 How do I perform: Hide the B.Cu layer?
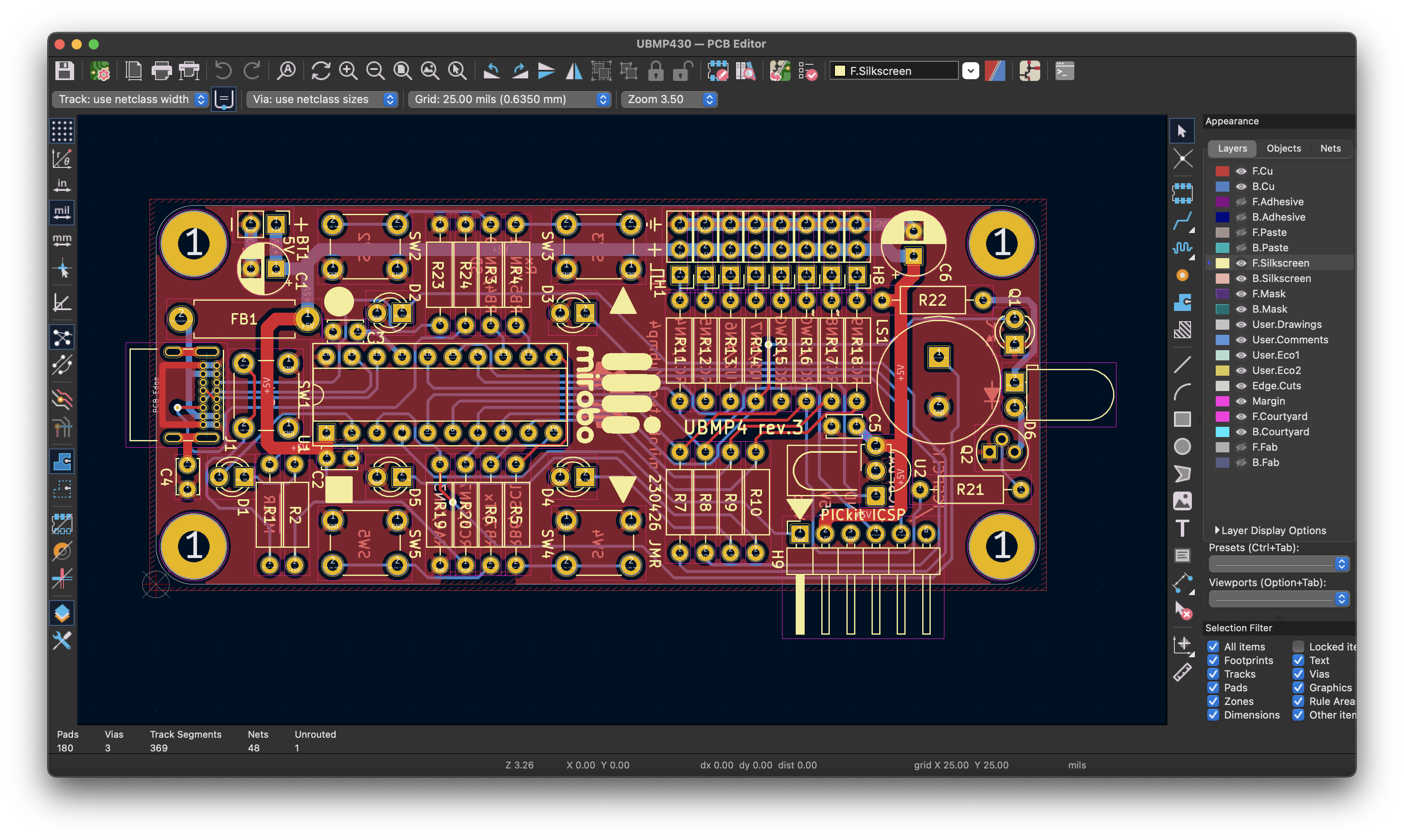[x=1242, y=186]
